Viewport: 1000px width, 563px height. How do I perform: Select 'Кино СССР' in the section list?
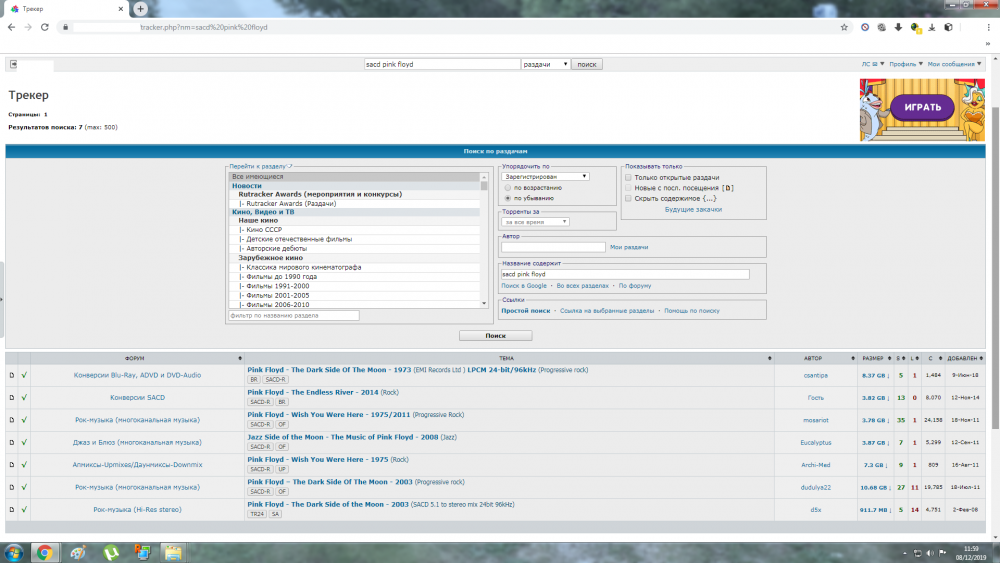point(264,230)
